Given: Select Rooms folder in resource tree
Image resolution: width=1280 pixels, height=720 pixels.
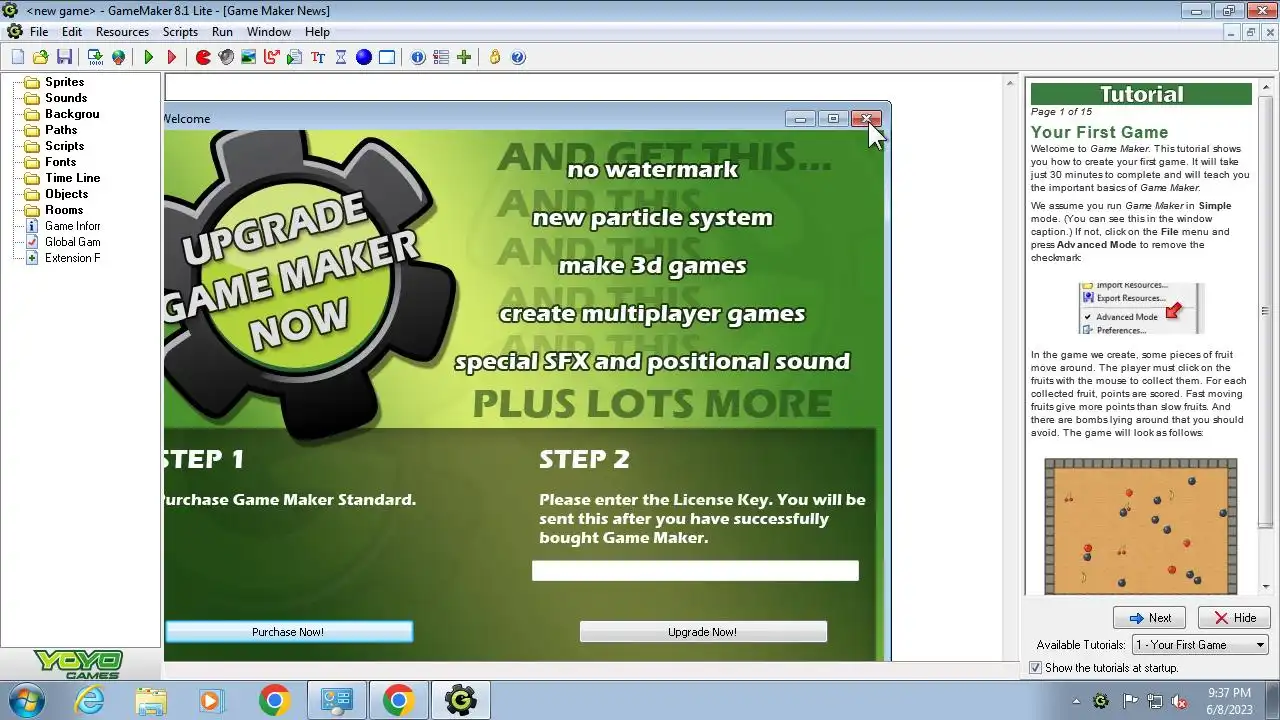Looking at the screenshot, I should click(x=64, y=210).
